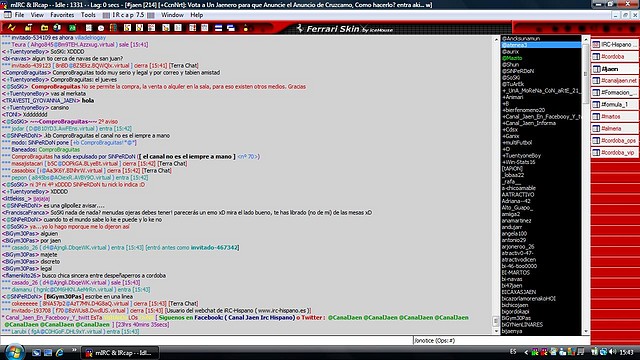Switch to the IRC-Hispano status window
Screen dimensions: 640x360
pyautogui.click(x=615, y=44)
